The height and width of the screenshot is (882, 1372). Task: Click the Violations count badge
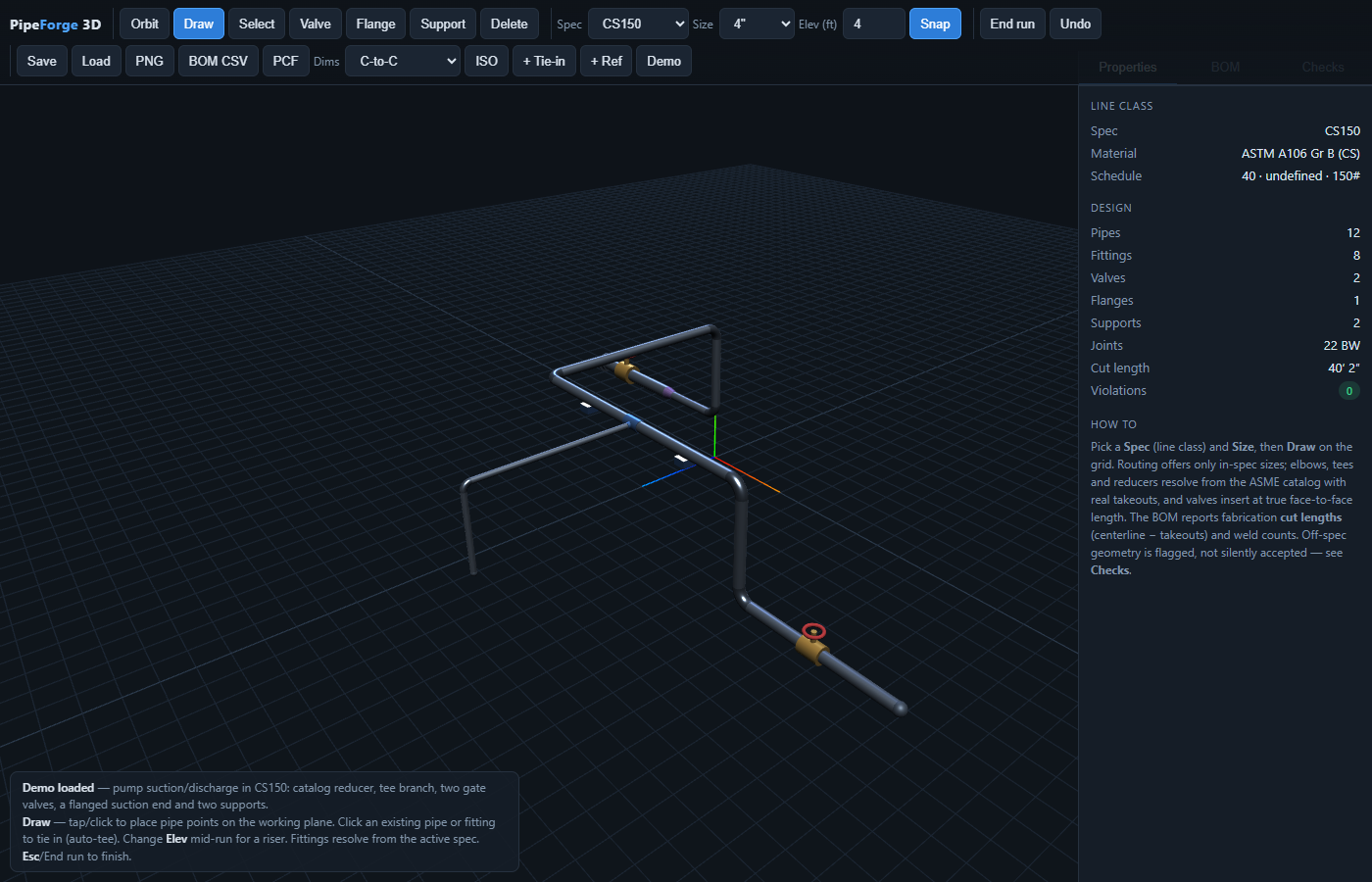pyautogui.click(x=1349, y=391)
